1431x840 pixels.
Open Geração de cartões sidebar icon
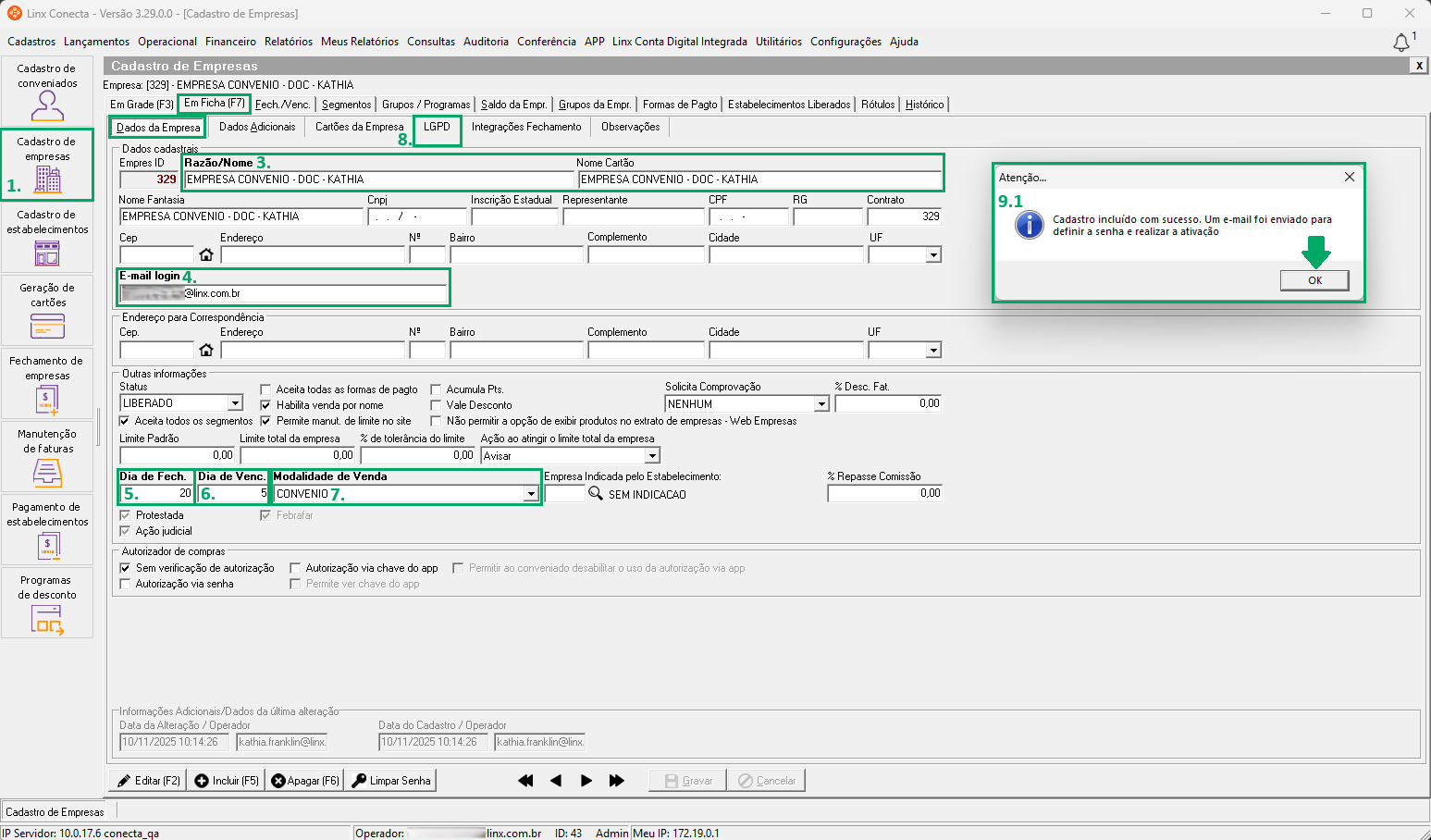coord(47,311)
